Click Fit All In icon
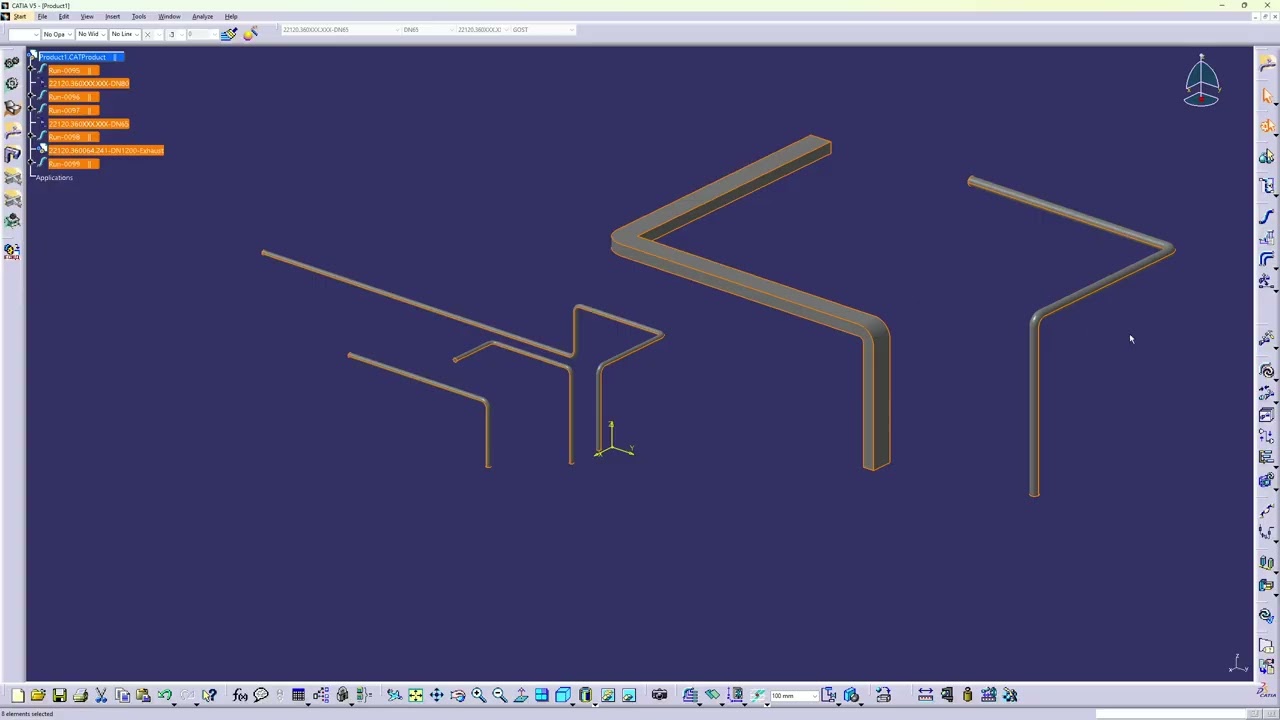The height and width of the screenshot is (720, 1280). [415, 695]
